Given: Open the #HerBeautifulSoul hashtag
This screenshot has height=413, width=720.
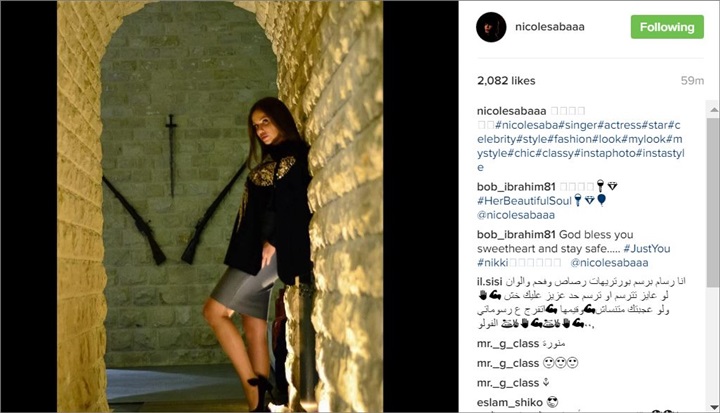Looking at the screenshot, I should coord(524,201).
